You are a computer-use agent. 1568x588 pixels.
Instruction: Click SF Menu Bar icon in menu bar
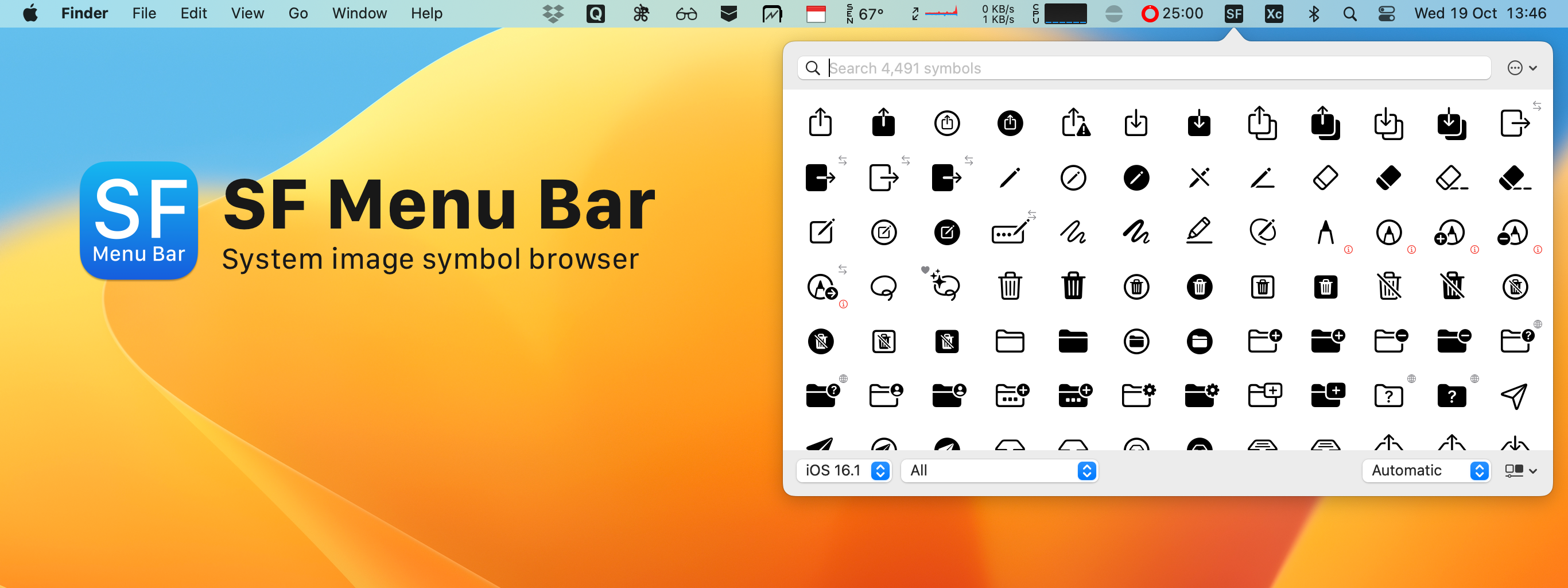point(1233,13)
